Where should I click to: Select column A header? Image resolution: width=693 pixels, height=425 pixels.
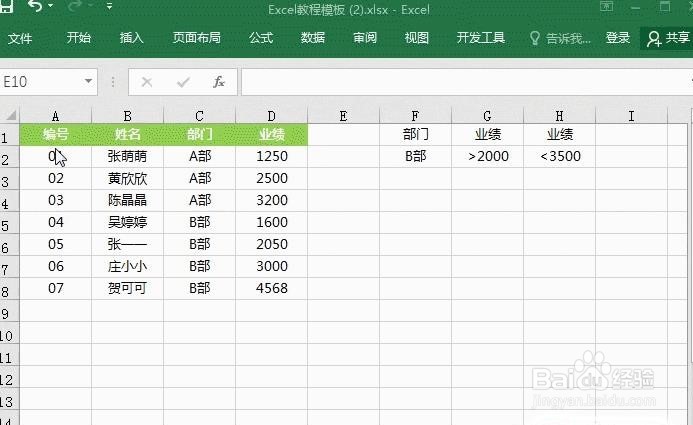point(55,116)
